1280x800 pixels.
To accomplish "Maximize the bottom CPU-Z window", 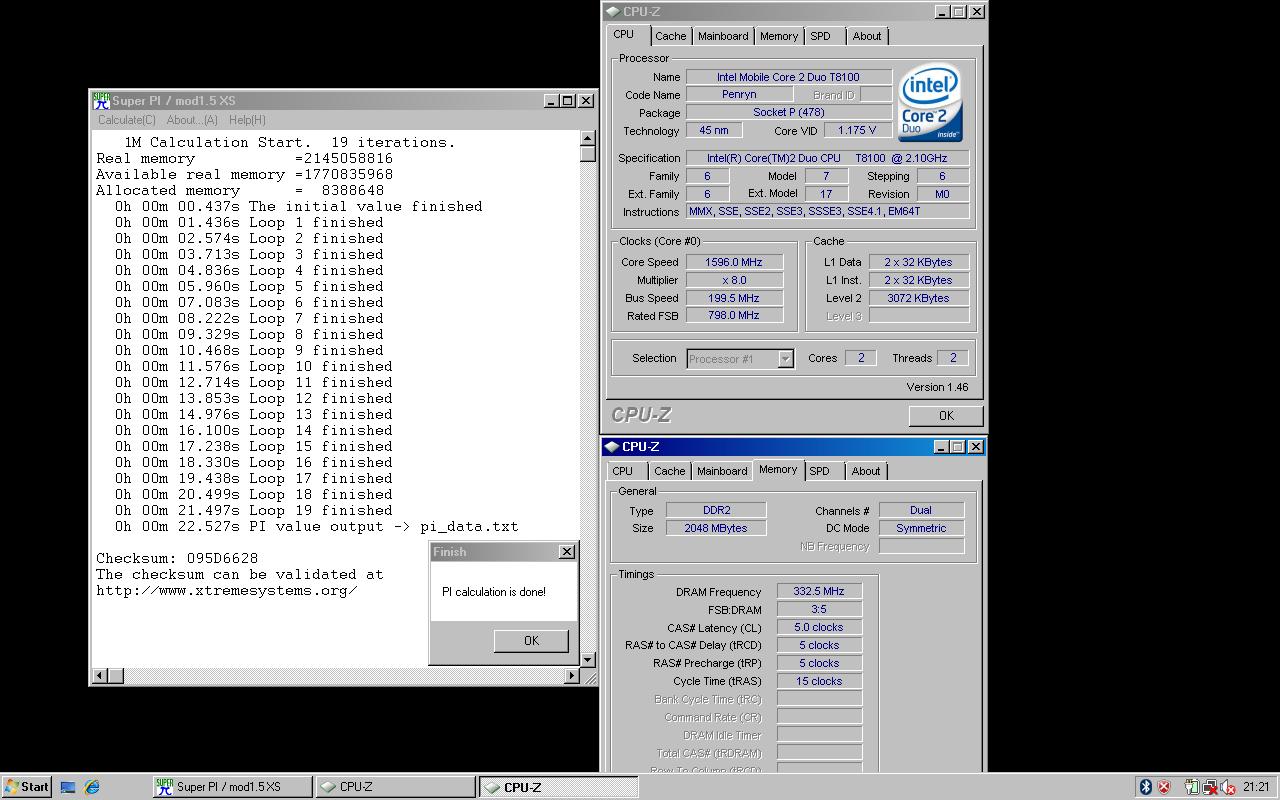I will tap(957, 447).
